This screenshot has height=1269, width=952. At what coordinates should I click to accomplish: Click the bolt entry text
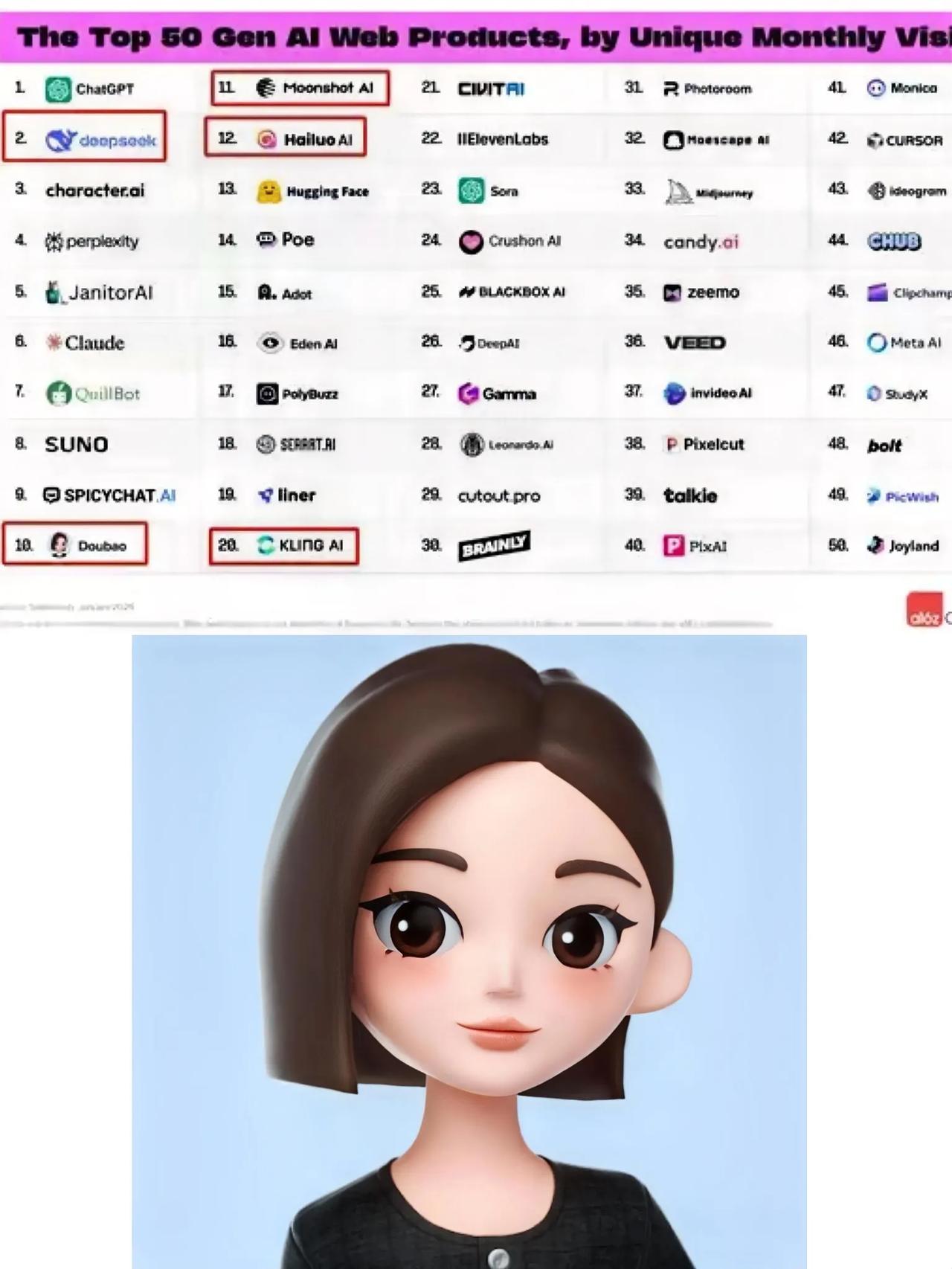pyautogui.click(x=884, y=446)
